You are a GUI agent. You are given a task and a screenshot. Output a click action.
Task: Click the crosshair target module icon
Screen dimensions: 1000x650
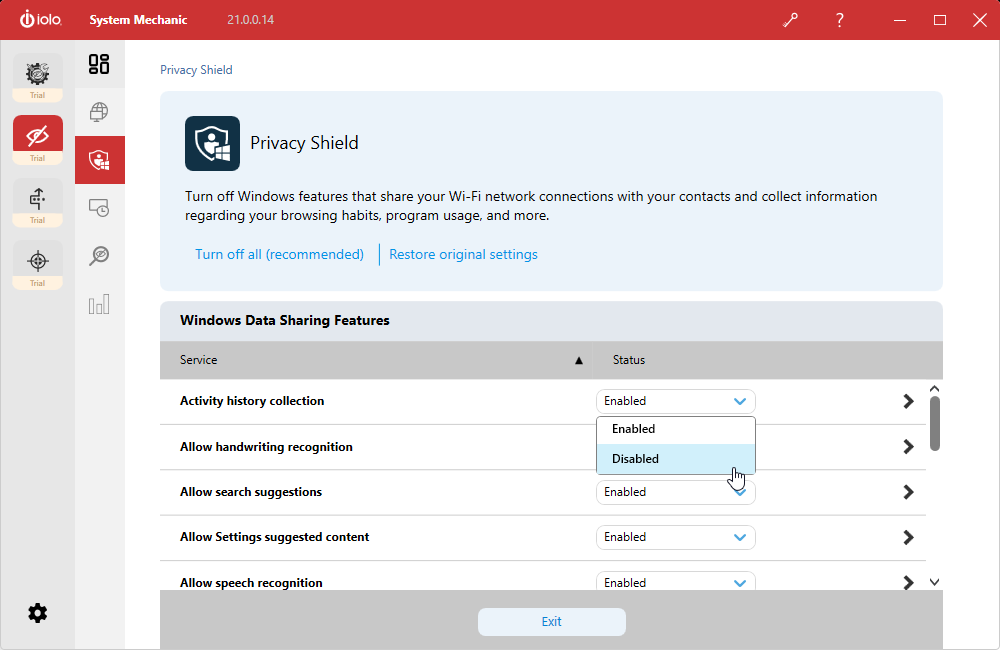[x=38, y=261]
